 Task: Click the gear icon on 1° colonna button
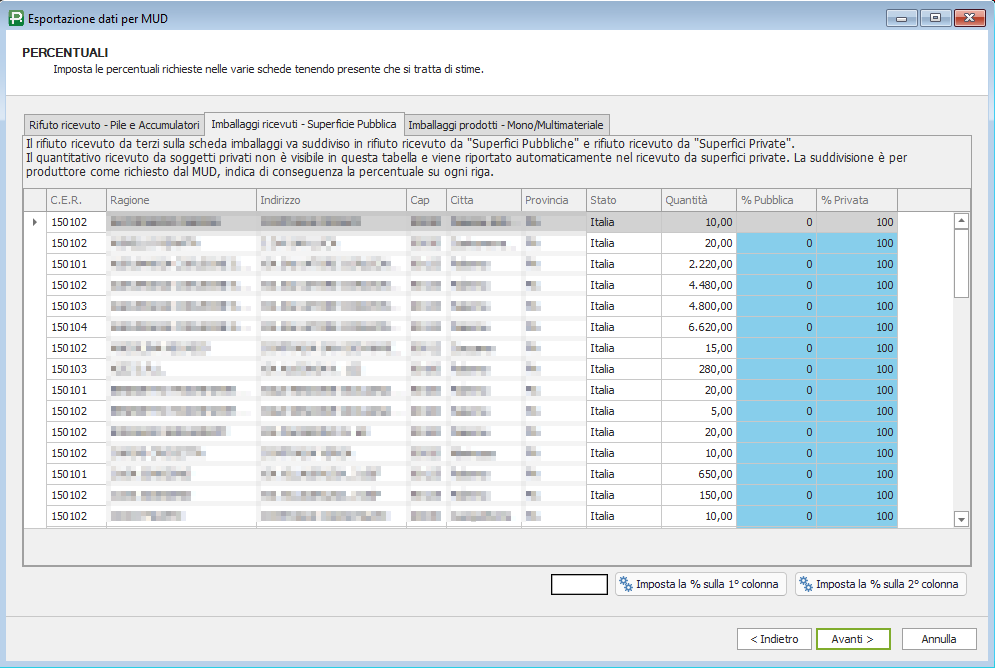point(626,584)
